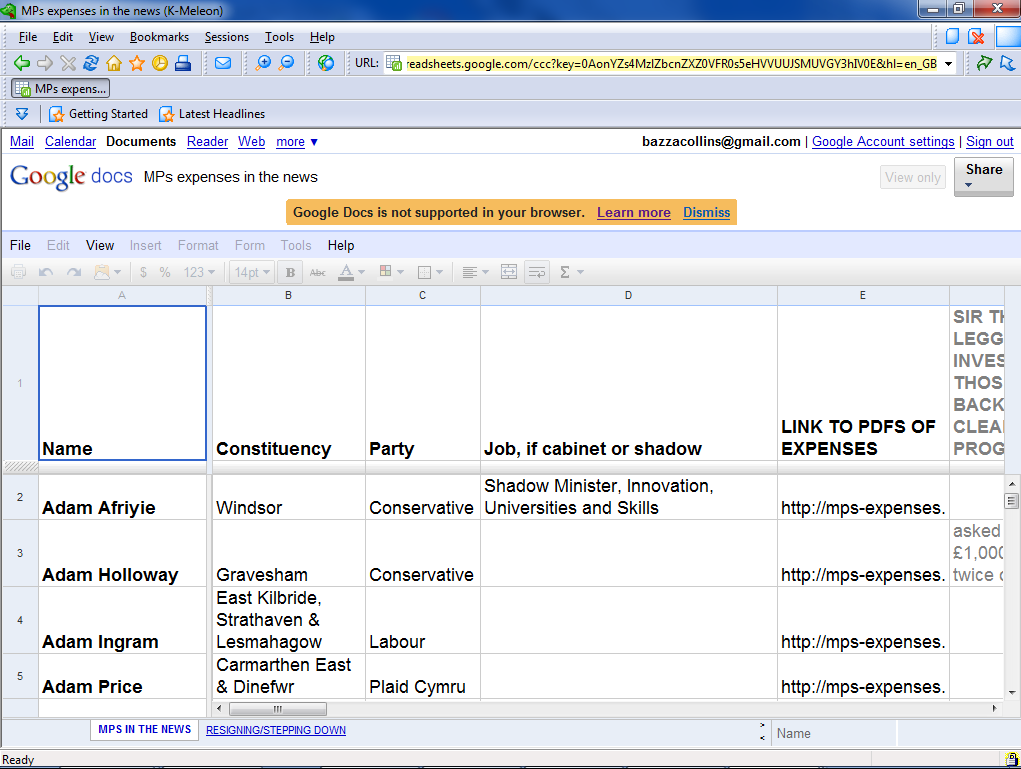Open Google Account settings link
Viewport: 1021px width, 769px height.
[883, 142]
